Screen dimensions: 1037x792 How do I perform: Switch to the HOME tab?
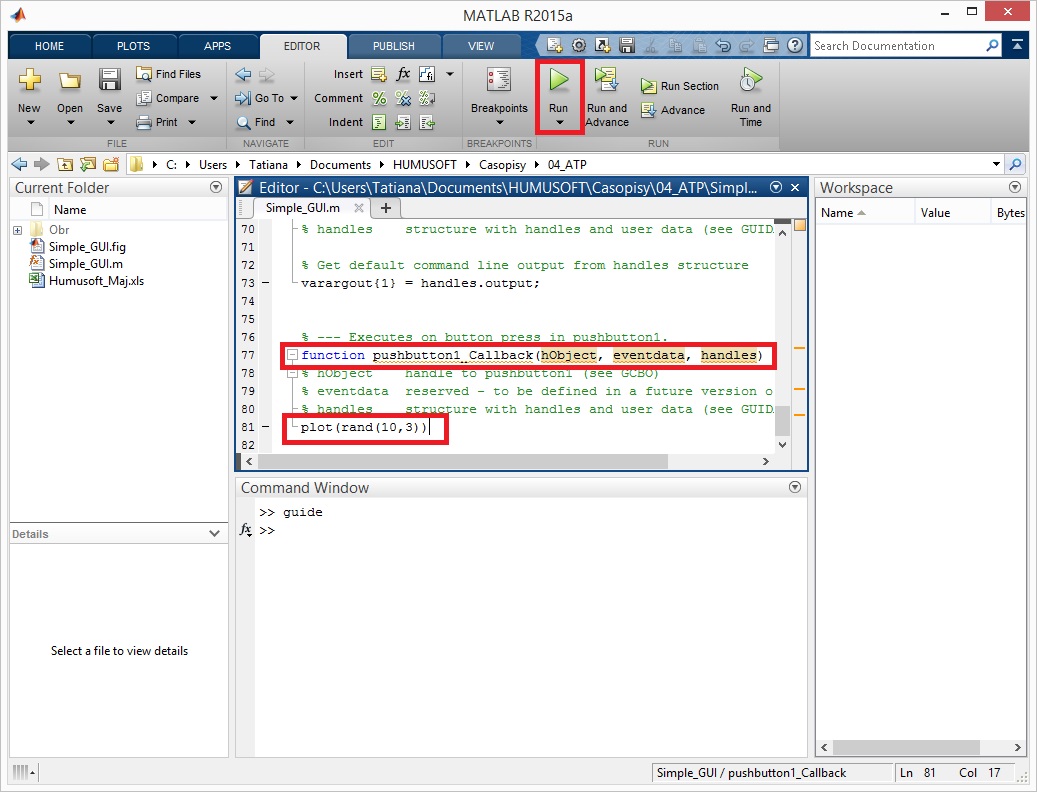coord(50,46)
